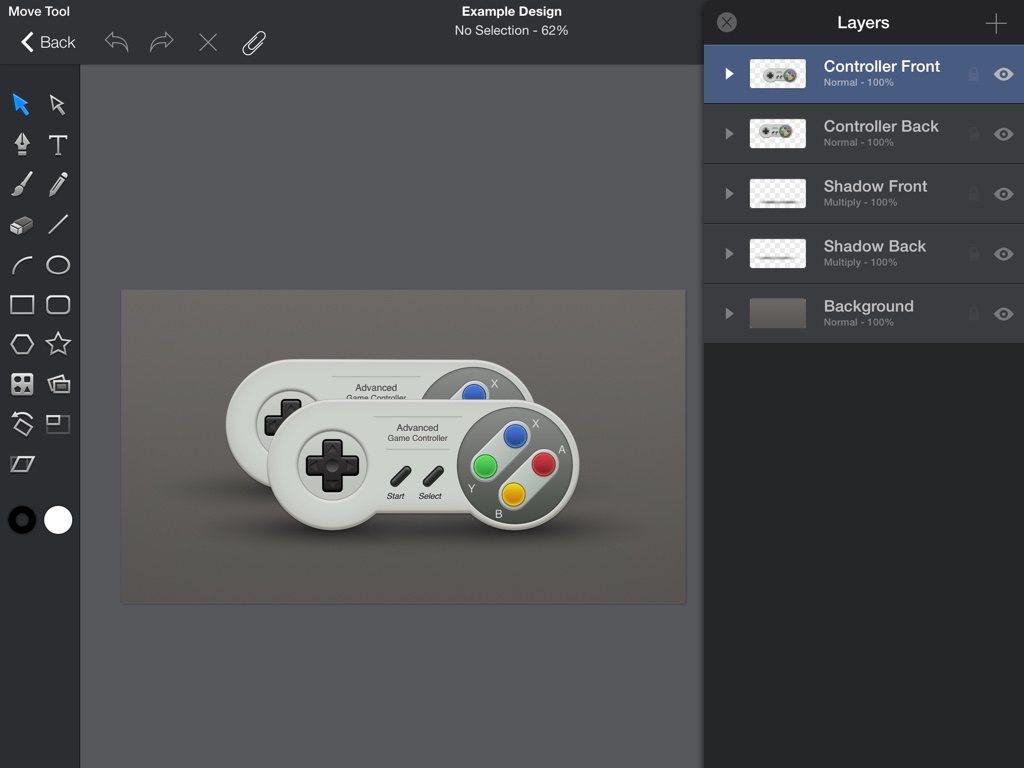Expand the Shadow Back layer
The height and width of the screenshot is (768, 1024).
[x=729, y=254]
